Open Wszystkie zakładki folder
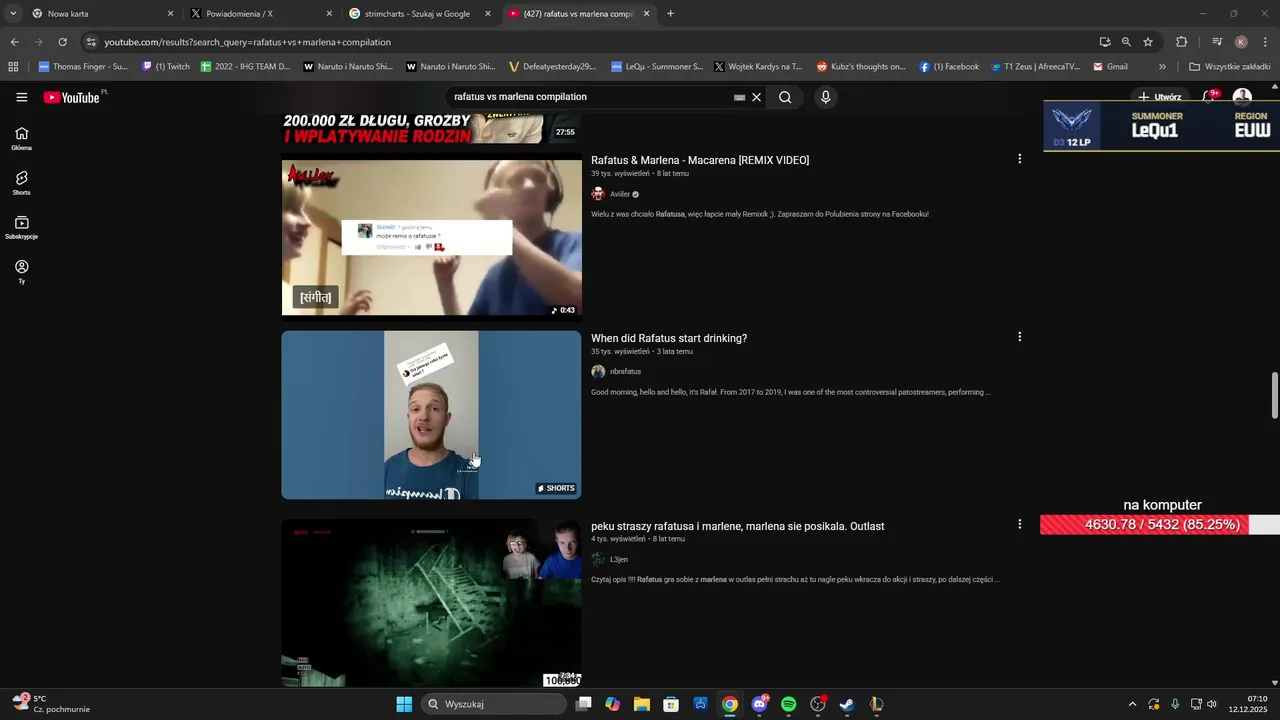1280x720 pixels. point(1230,67)
